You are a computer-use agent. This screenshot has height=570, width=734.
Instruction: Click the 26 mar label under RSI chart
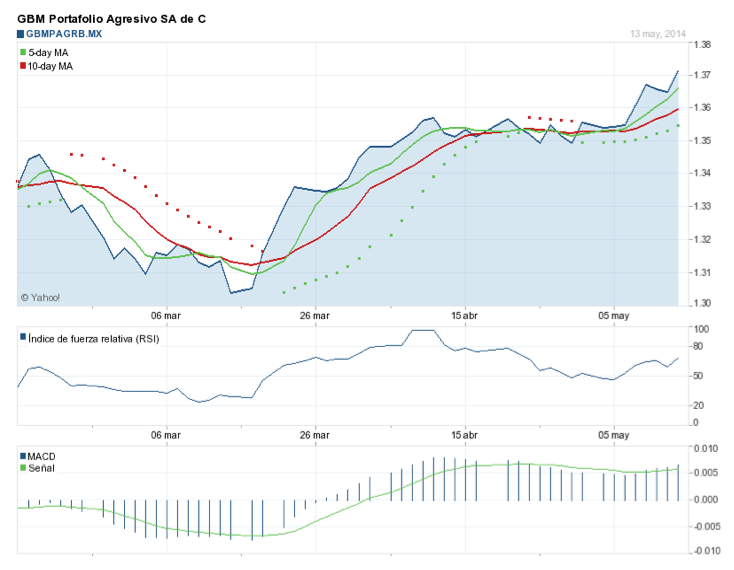315,435
